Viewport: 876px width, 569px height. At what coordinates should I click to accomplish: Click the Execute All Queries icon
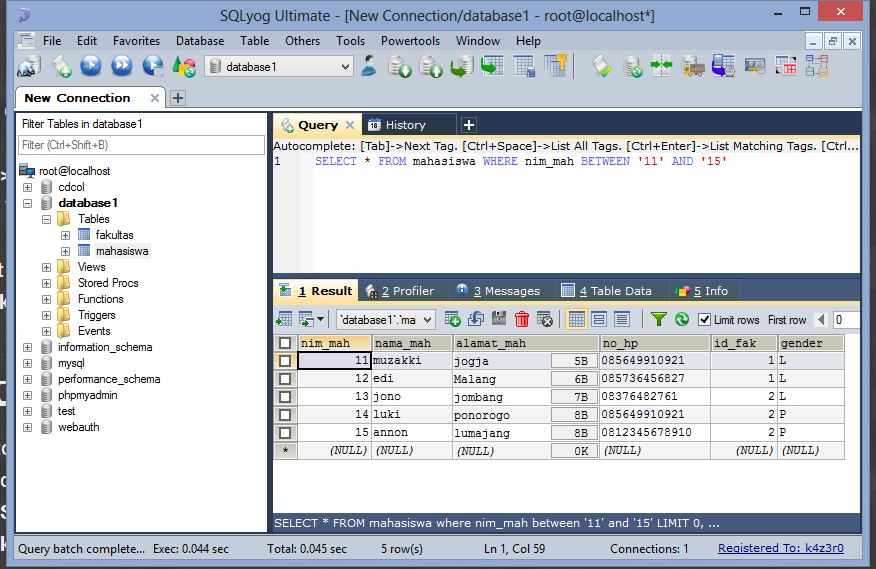click(121, 66)
